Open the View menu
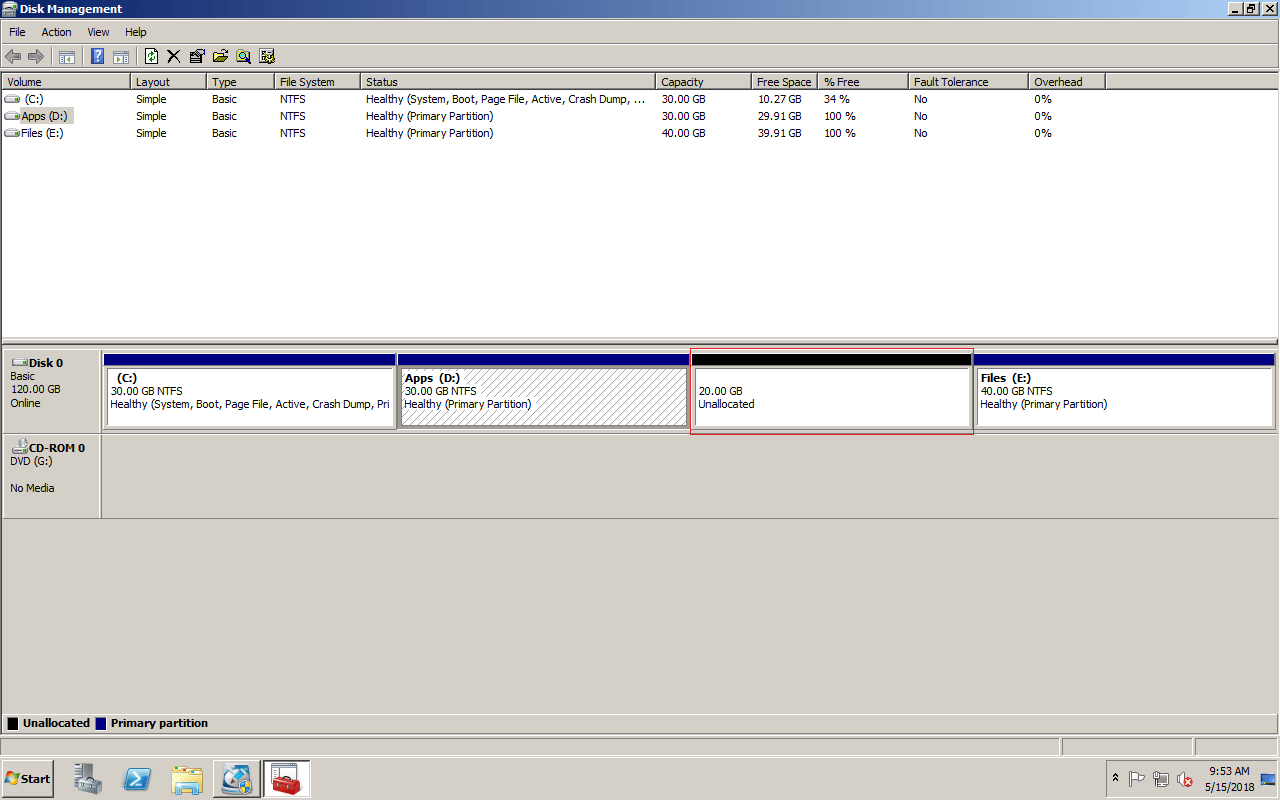Screen dimensions: 1280x800 click(x=98, y=32)
